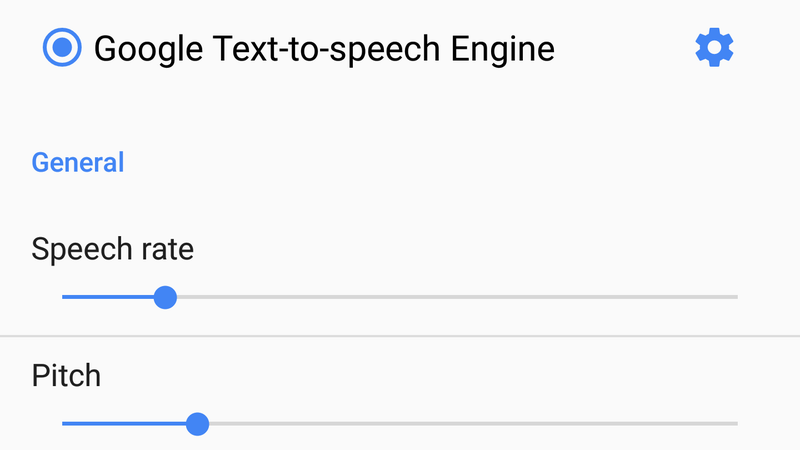Set Speech rate to minimum at track's left end
800x450 pixels.
pos(64,297)
